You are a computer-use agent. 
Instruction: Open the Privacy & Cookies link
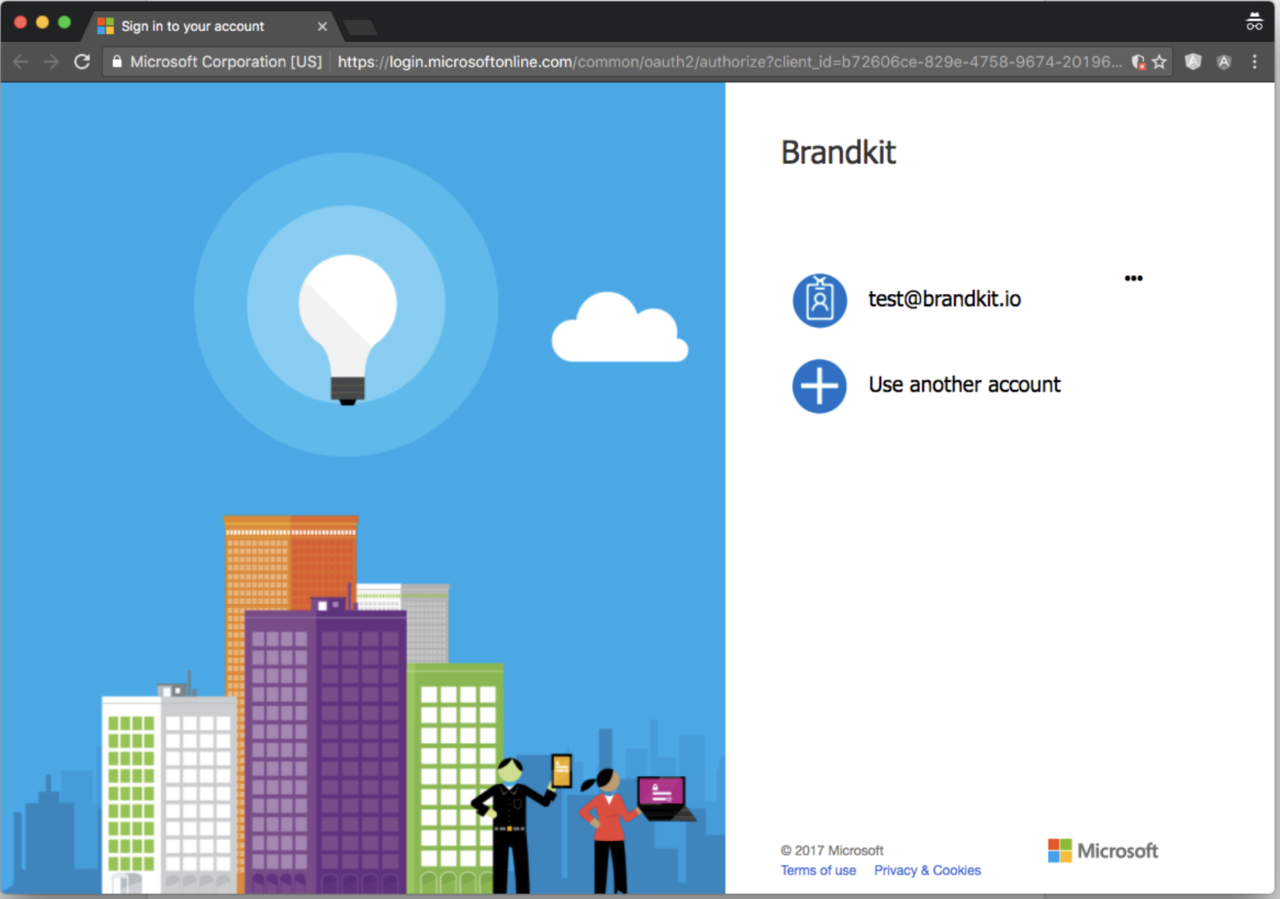[x=927, y=870]
